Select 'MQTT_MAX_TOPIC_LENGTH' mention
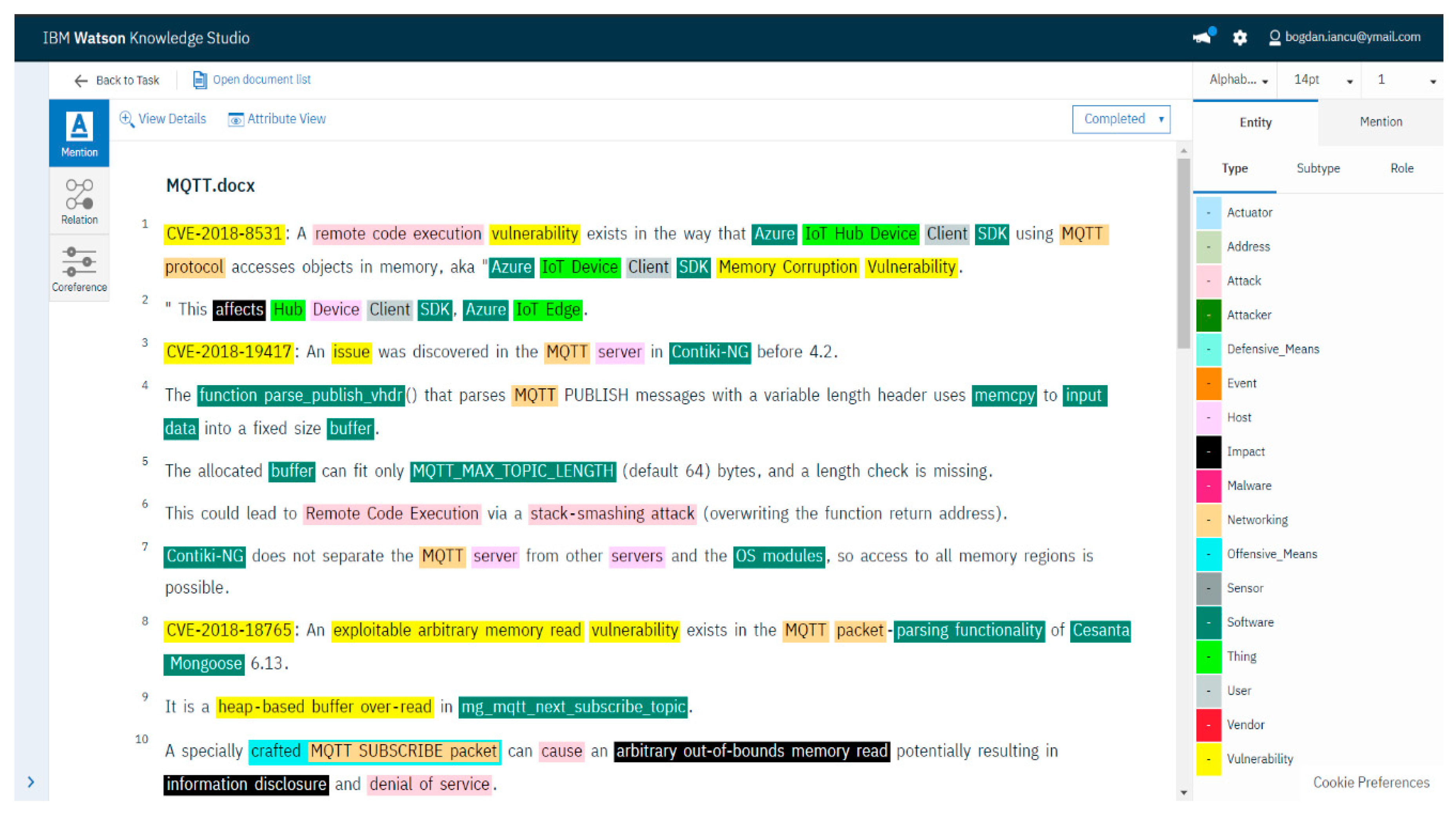This screenshot has height=817, width=1456. (513, 471)
